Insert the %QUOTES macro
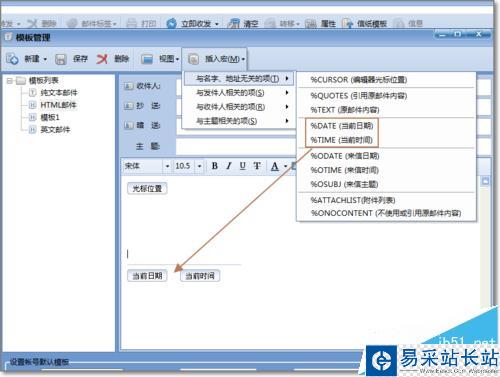The width and height of the screenshot is (500, 377). tap(359, 96)
